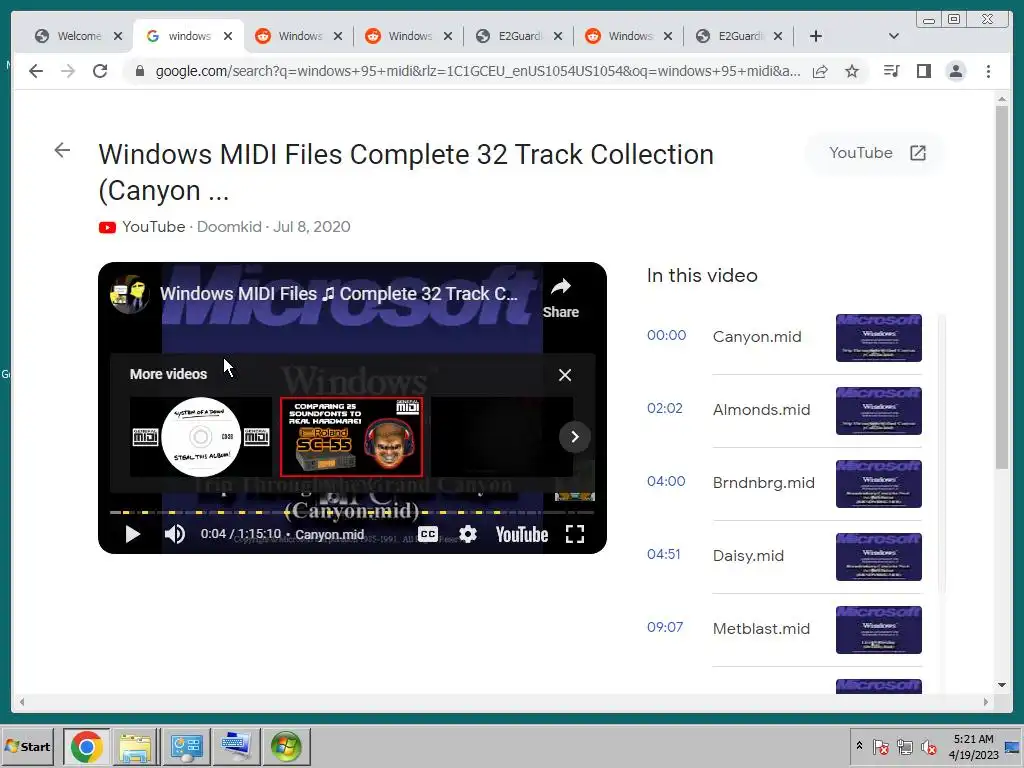1024x768 pixels.
Task: Toggle the Chrome side panel icon
Action: pos(923,71)
